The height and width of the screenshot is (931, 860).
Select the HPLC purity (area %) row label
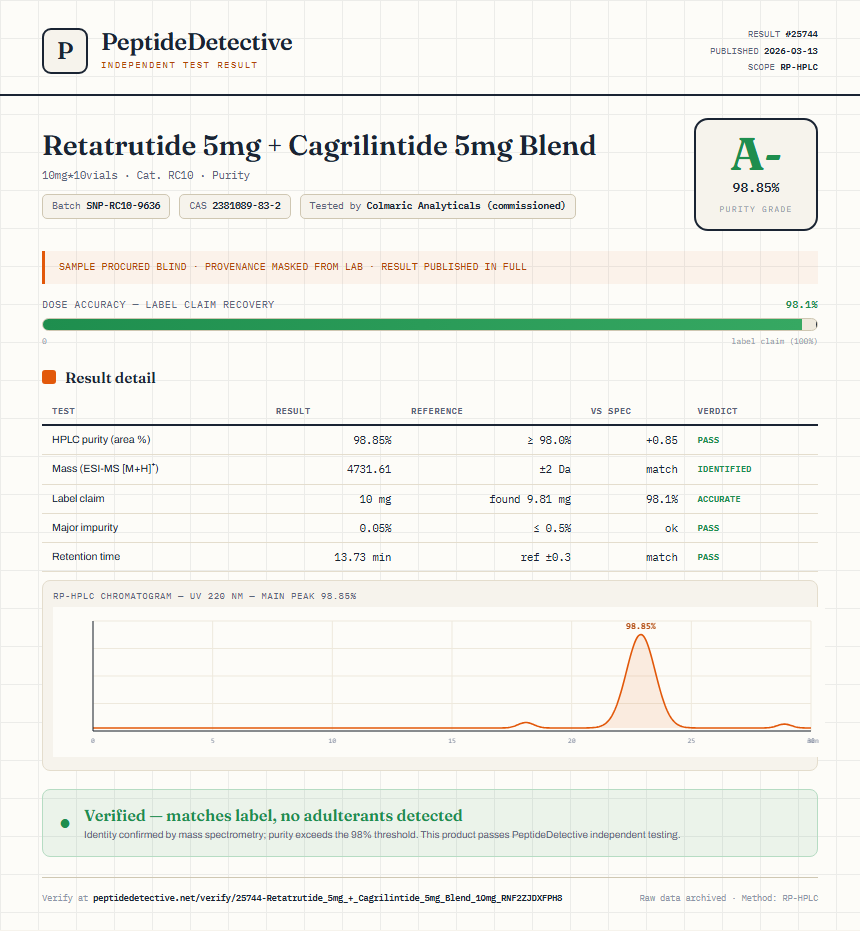[x=101, y=439]
